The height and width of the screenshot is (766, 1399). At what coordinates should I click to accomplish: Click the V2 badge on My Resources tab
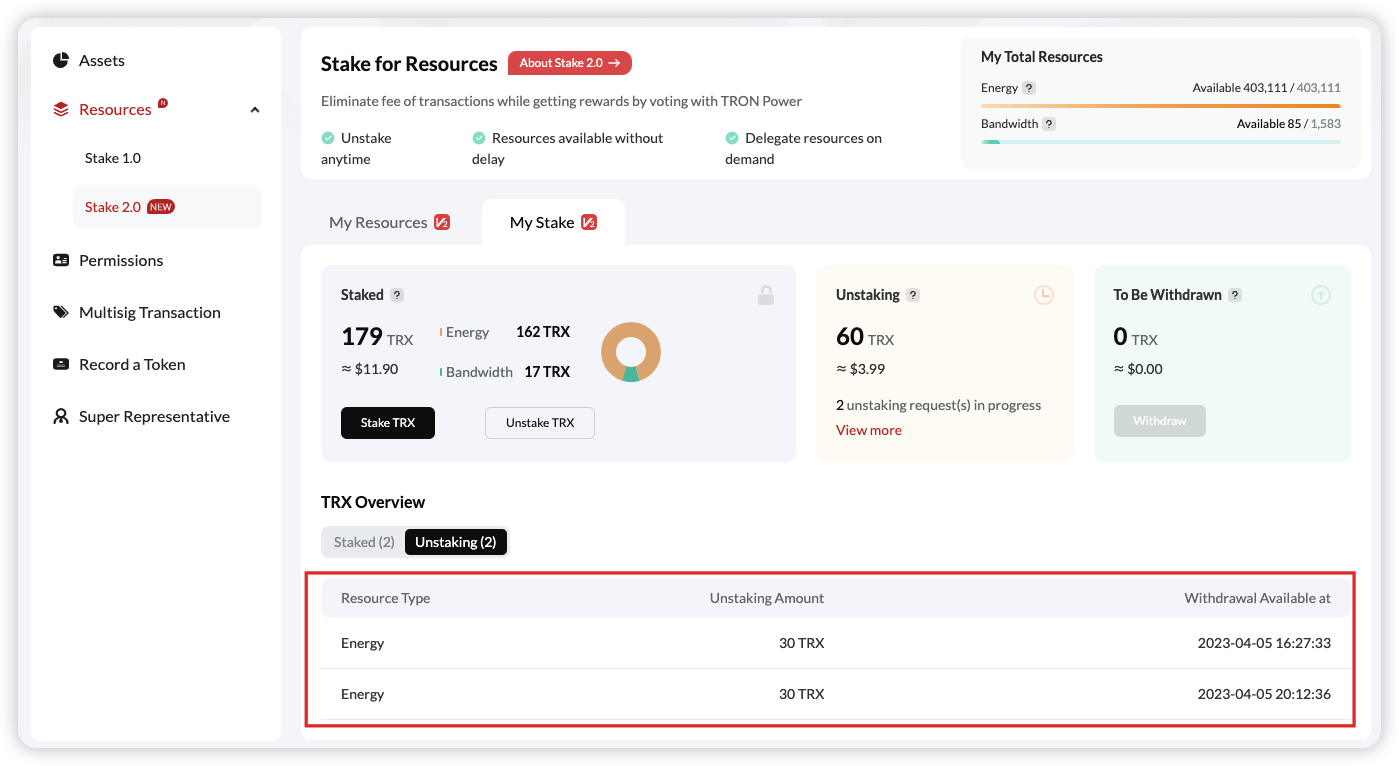(x=442, y=222)
